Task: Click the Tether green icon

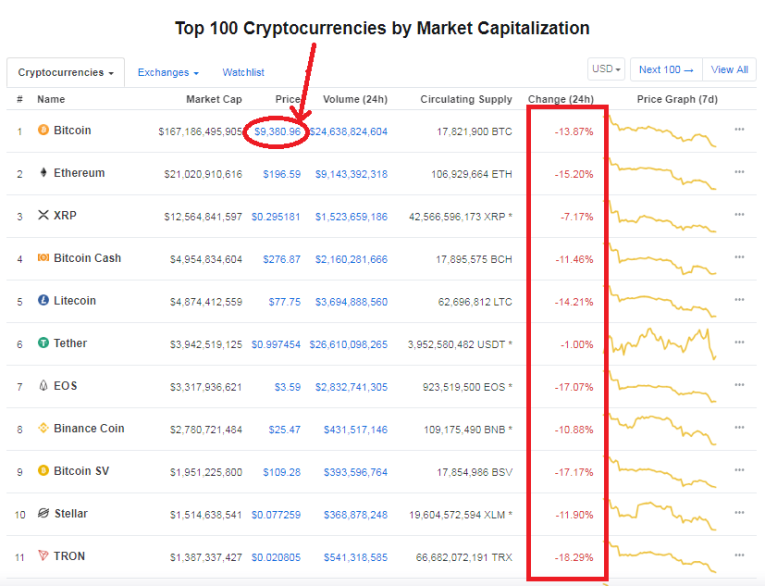Action: point(43,343)
